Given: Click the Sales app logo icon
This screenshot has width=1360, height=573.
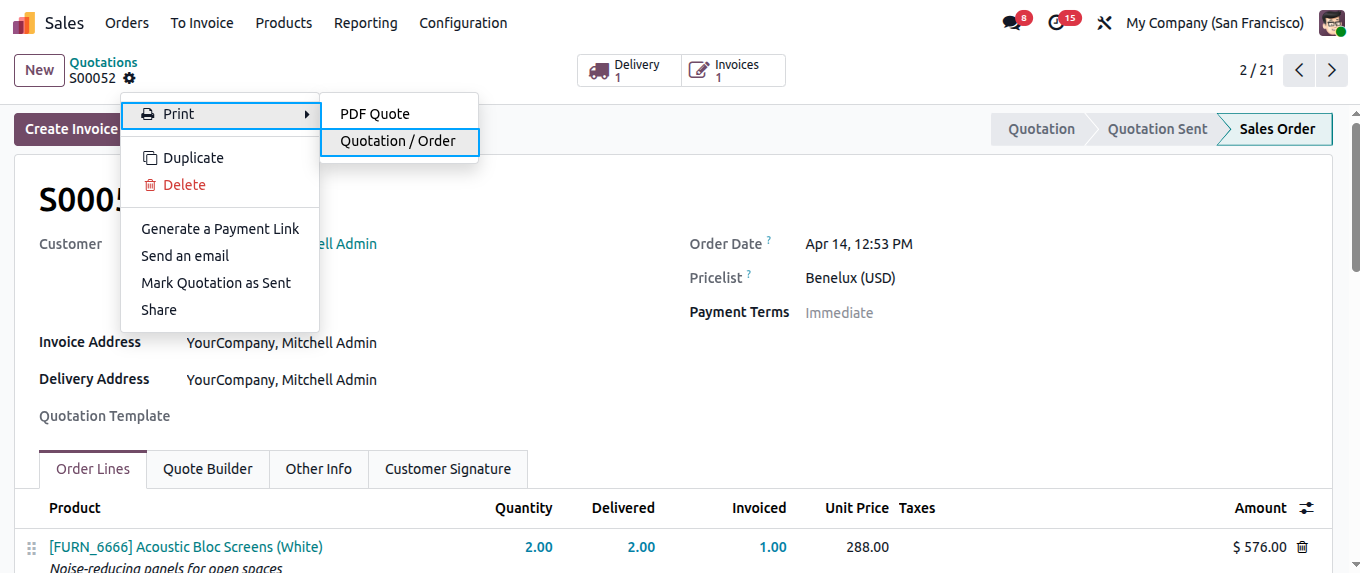Looking at the screenshot, I should click(x=24, y=23).
